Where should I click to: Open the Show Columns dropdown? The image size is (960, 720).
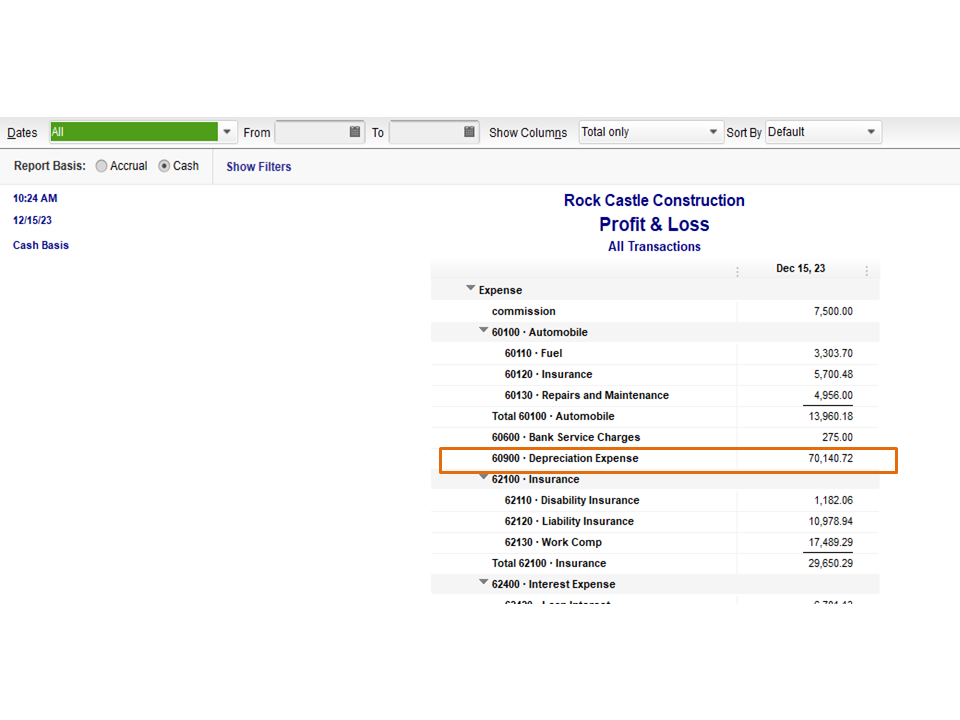tap(713, 132)
